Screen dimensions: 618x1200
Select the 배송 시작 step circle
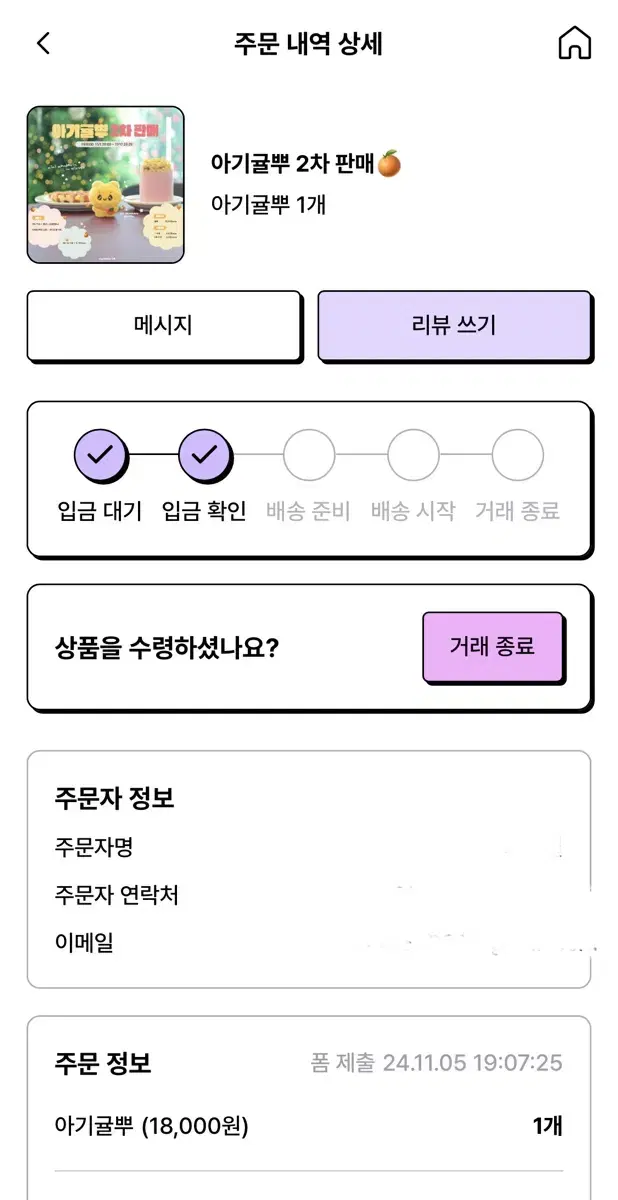tap(413, 455)
